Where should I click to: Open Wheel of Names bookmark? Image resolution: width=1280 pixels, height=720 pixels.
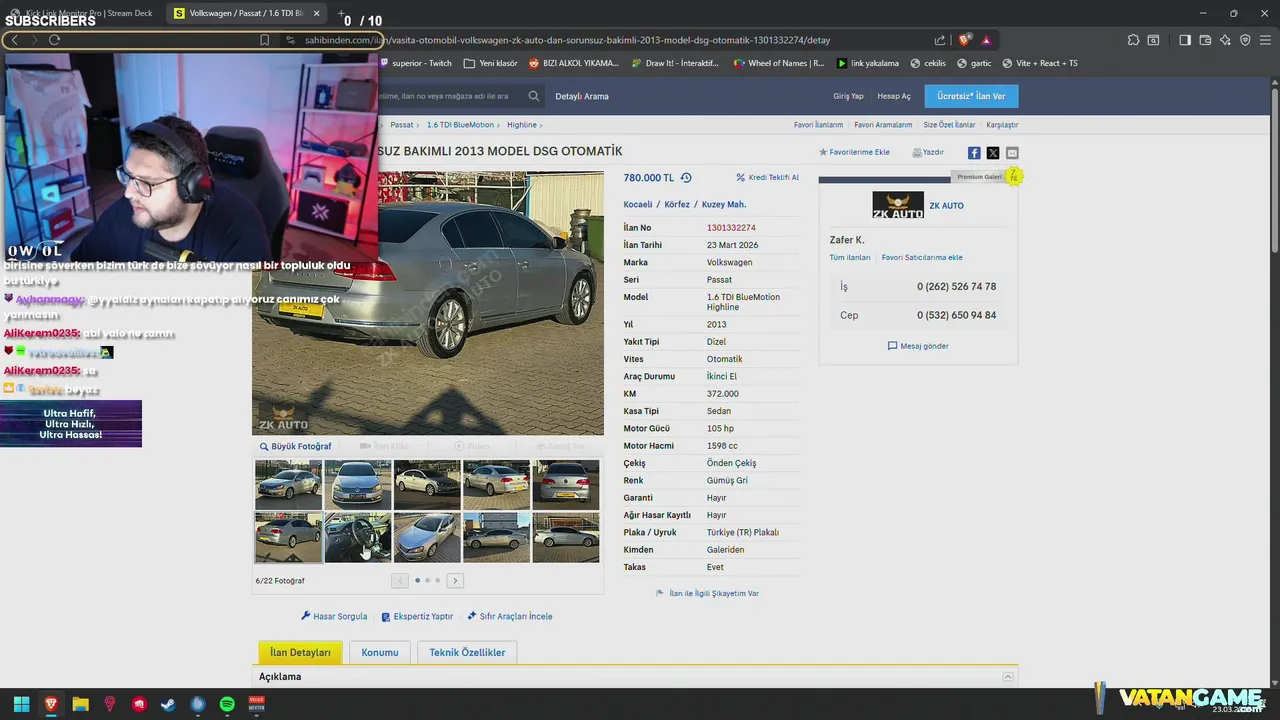click(x=778, y=63)
